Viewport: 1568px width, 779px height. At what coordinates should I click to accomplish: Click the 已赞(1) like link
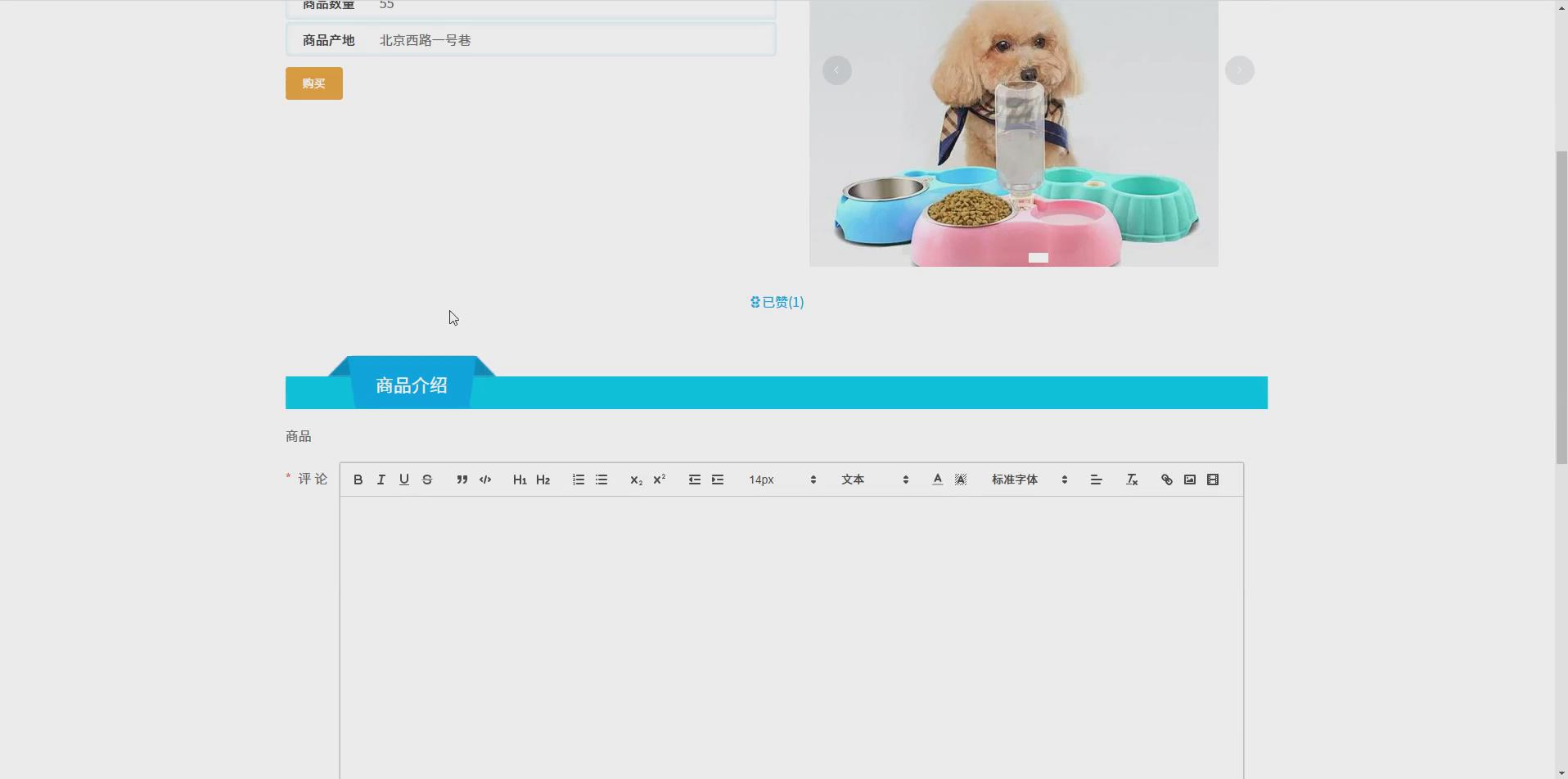tap(776, 302)
